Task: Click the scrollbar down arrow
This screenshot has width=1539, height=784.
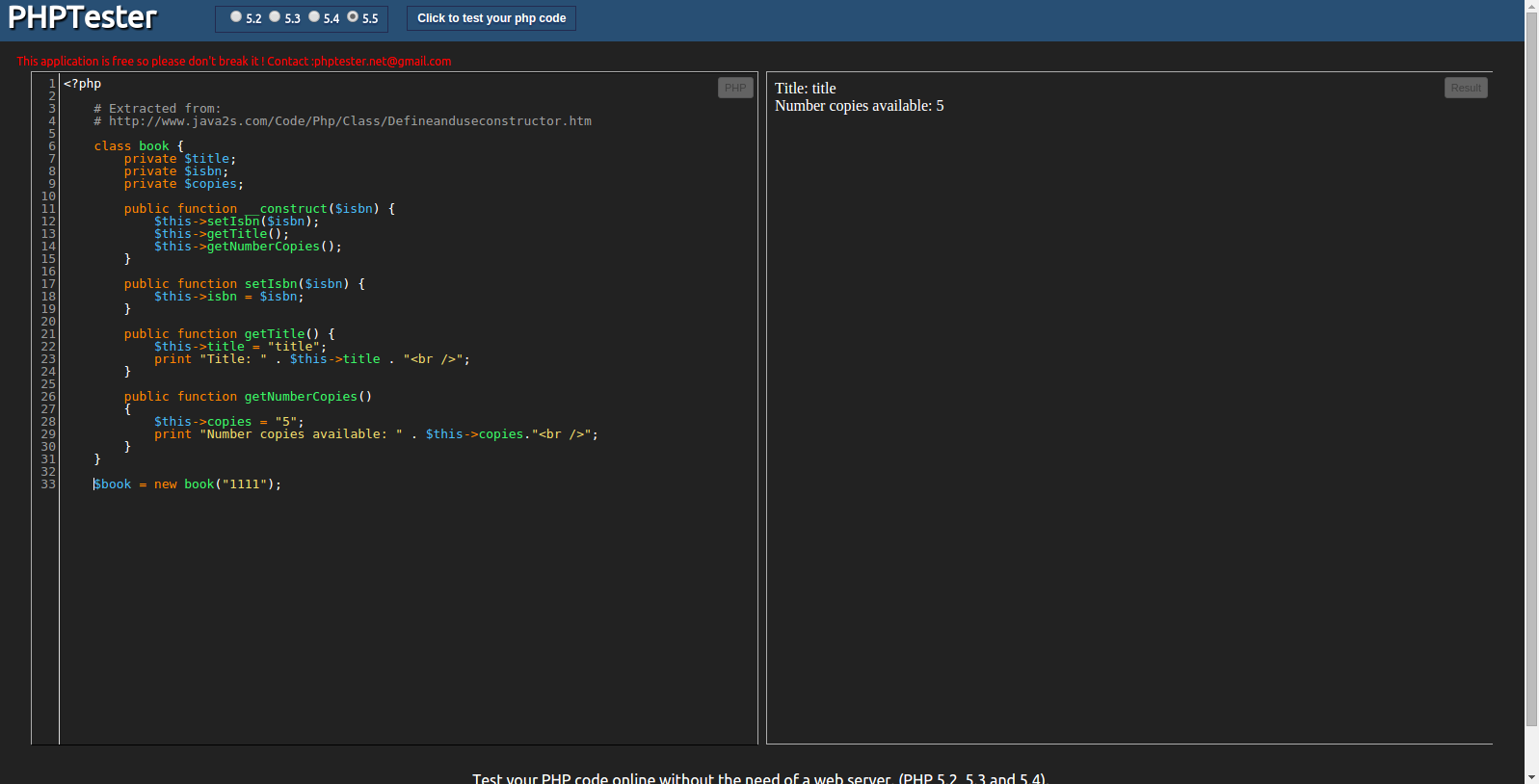Action: pyautogui.click(x=1531, y=776)
